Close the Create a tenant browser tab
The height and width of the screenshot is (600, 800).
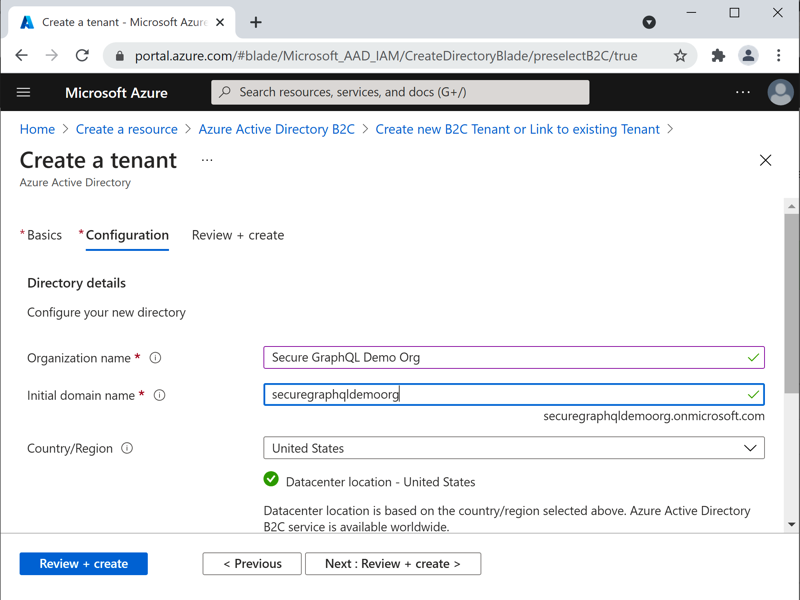click(220, 22)
